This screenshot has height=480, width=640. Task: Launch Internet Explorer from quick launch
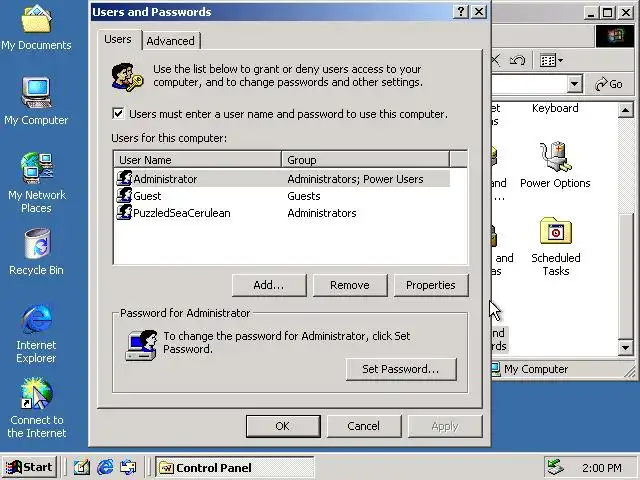[105, 467]
